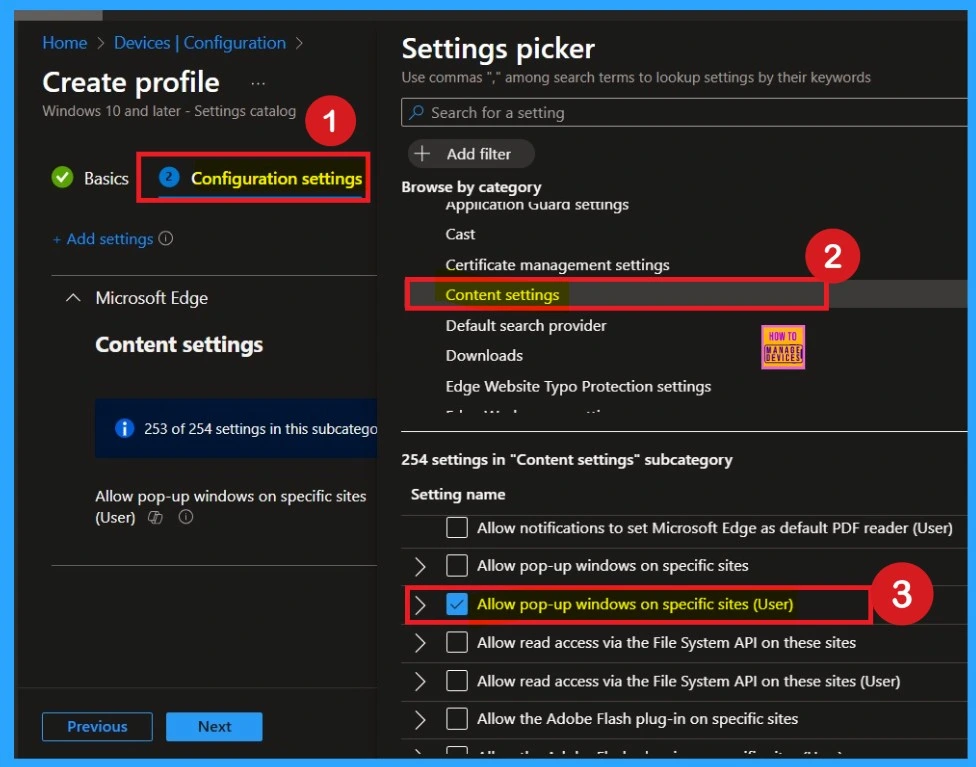The width and height of the screenshot is (976, 767).
Task: Uncheck Allow pop-up windows on specific sites (User)
Action: click(457, 604)
